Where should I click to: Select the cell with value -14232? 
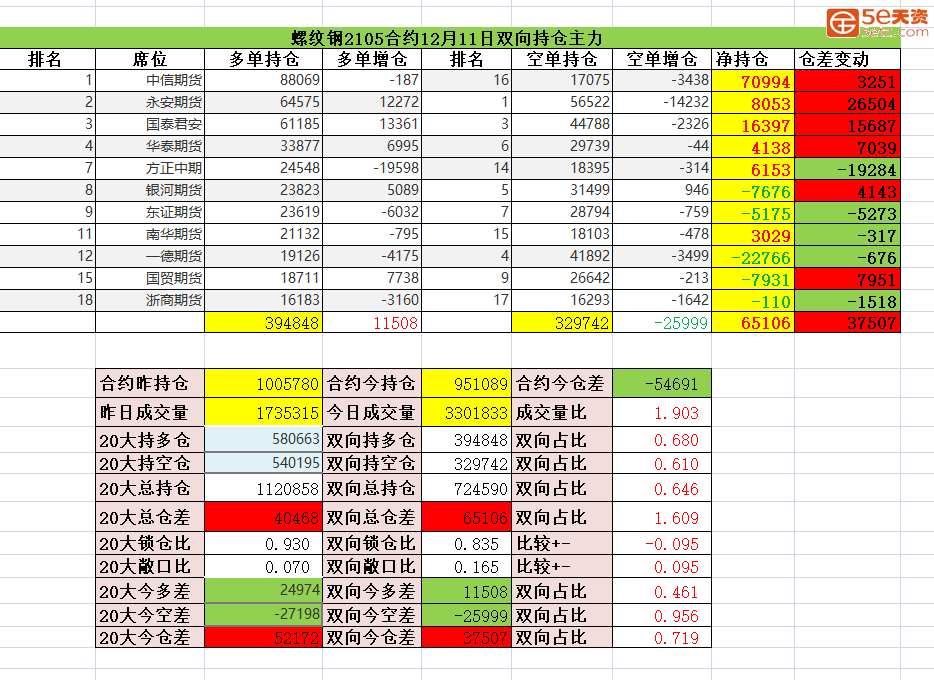click(662, 102)
